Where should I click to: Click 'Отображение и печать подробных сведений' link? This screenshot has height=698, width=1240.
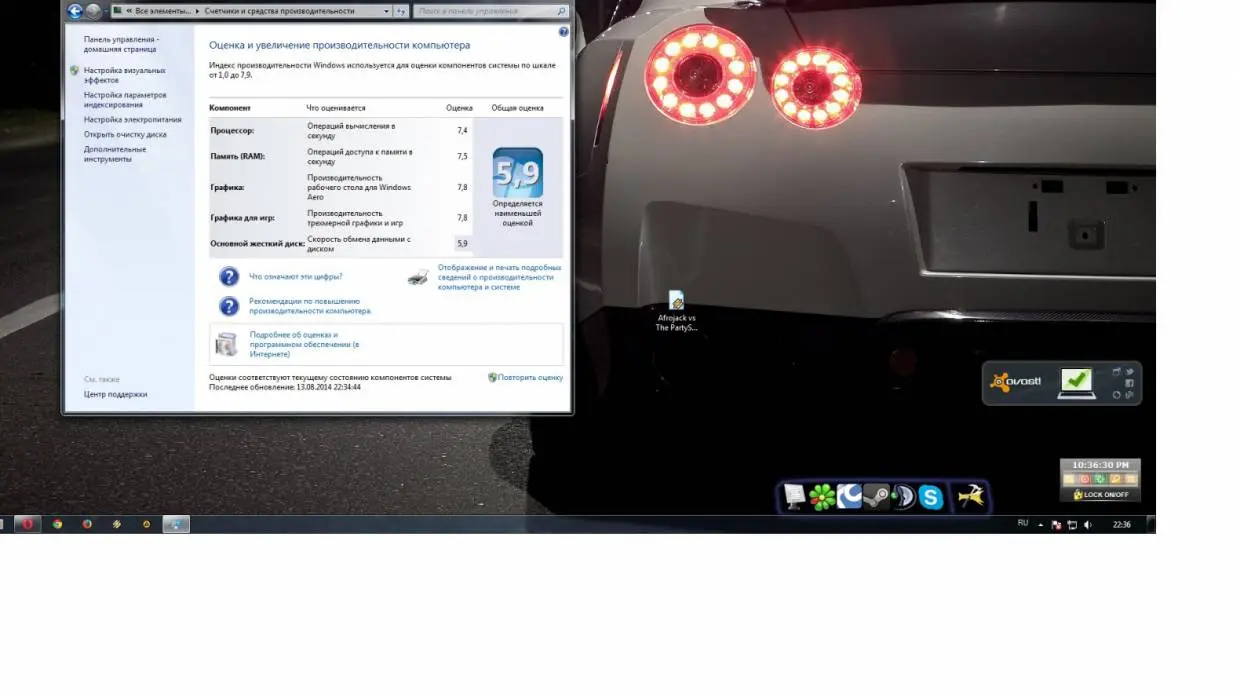tap(500, 277)
